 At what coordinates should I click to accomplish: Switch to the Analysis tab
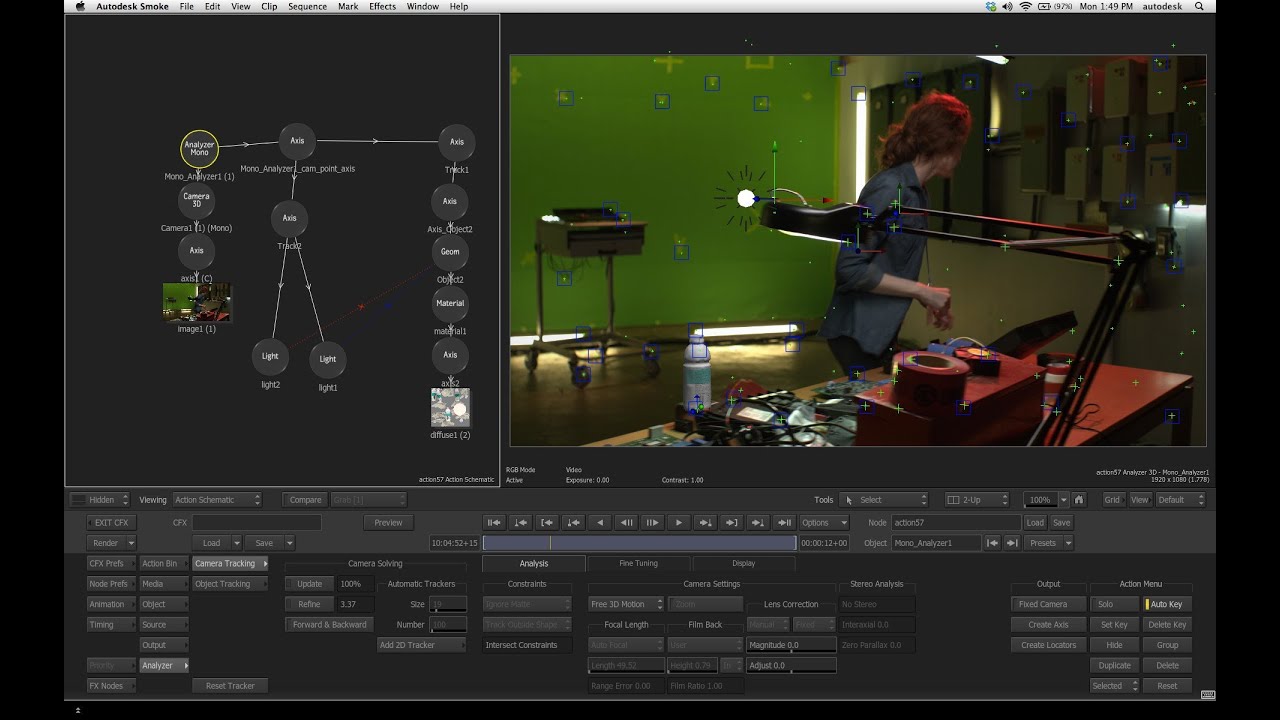pyautogui.click(x=534, y=563)
